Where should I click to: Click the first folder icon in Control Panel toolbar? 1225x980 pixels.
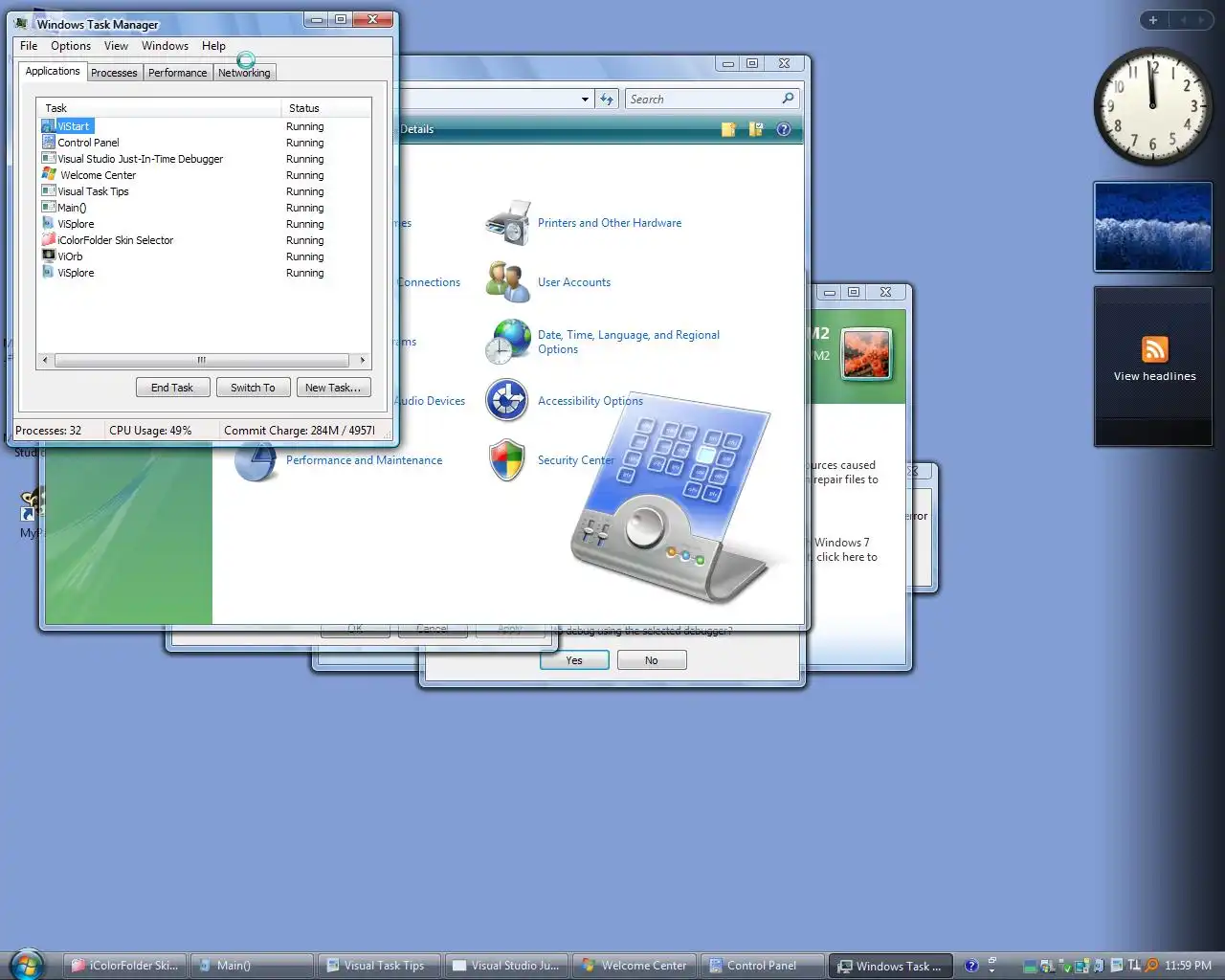point(728,129)
